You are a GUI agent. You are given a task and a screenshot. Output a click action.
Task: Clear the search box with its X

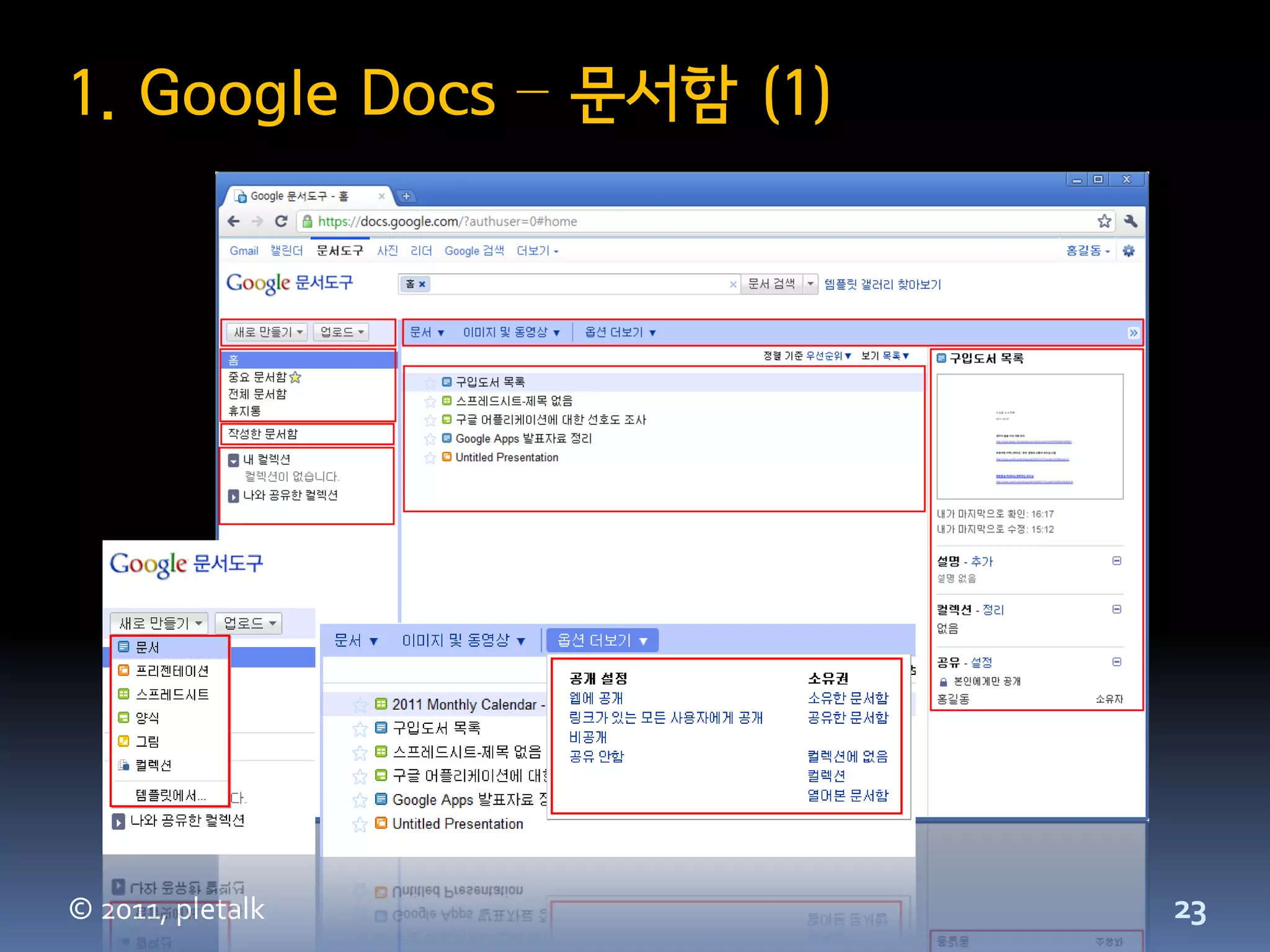click(x=733, y=284)
